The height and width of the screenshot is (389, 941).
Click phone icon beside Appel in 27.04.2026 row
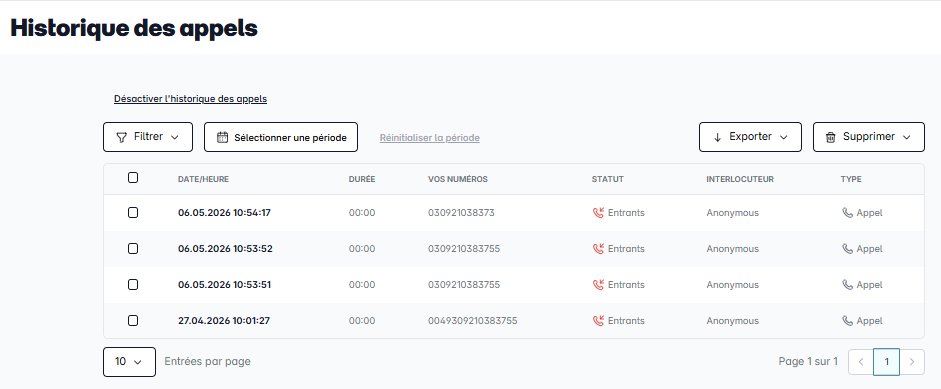[x=847, y=321]
